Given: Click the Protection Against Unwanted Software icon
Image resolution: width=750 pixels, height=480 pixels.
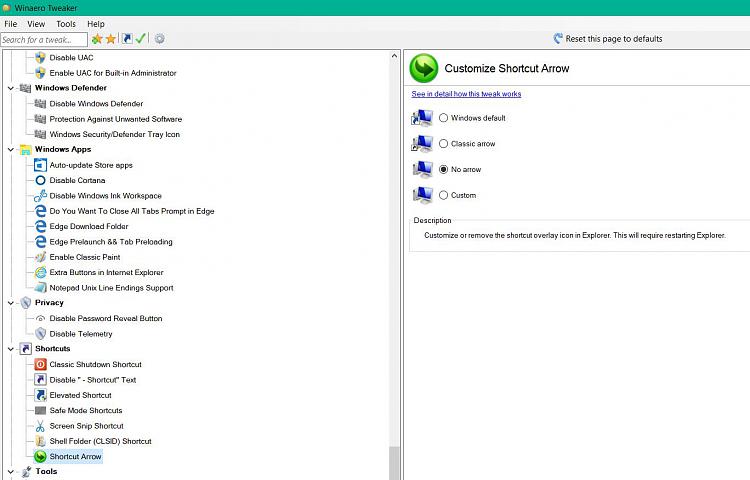Looking at the screenshot, I should (x=40, y=119).
